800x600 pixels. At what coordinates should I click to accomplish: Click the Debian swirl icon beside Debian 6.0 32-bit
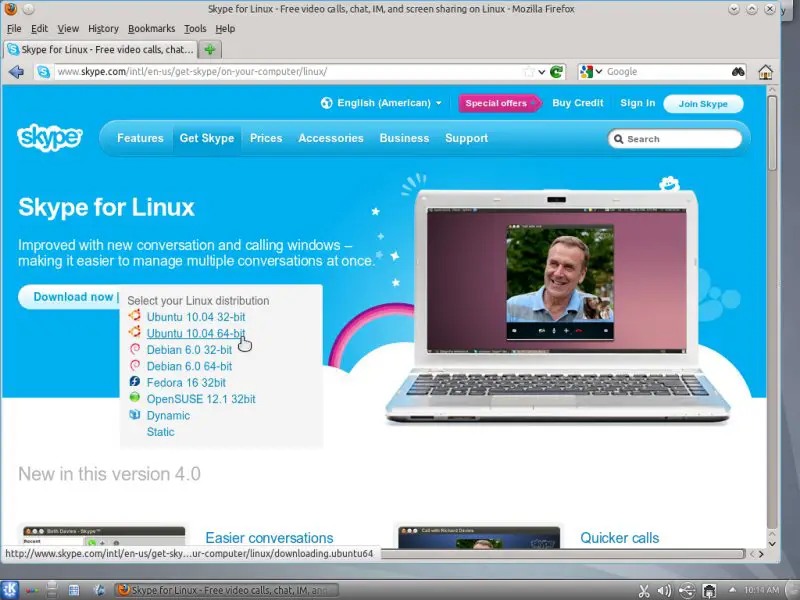click(x=135, y=349)
